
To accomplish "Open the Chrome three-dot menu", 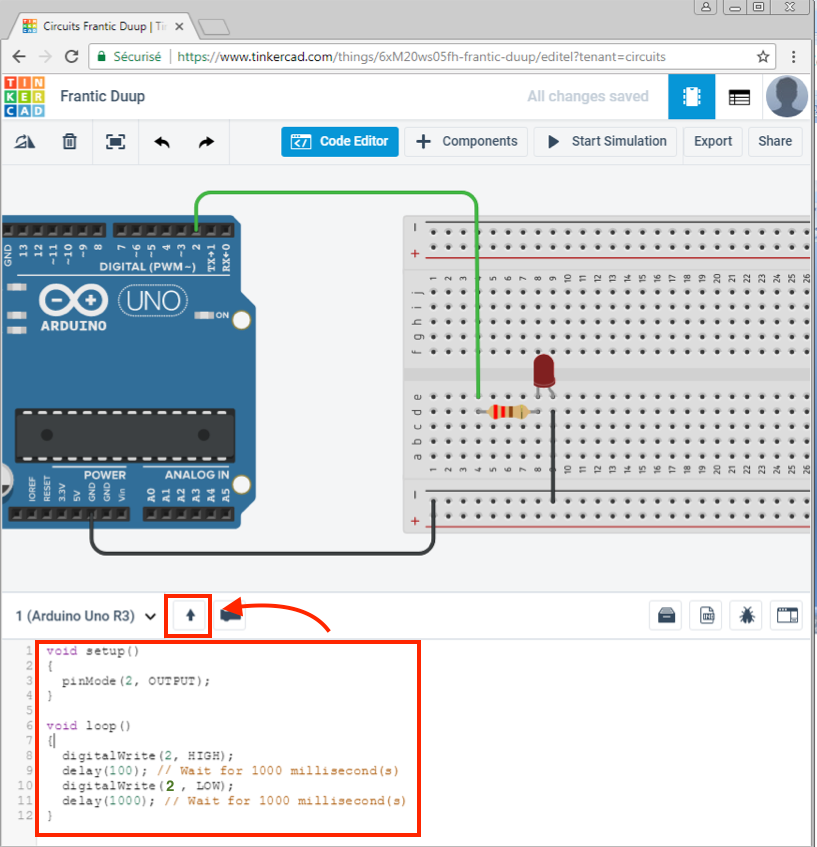I will pos(793,57).
